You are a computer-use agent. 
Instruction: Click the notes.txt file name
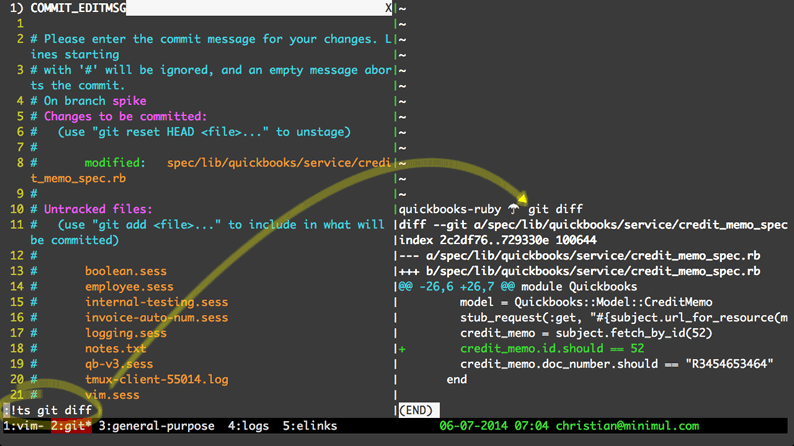click(115, 348)
